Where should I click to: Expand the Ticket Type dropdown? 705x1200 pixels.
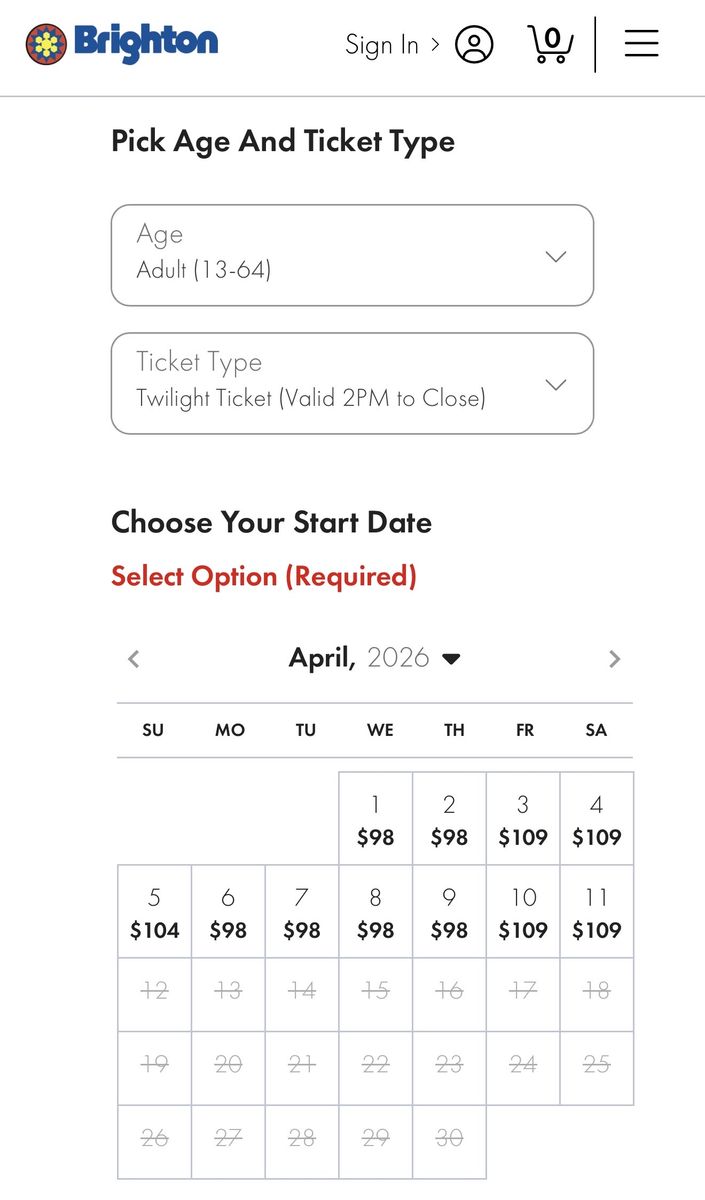352,383
